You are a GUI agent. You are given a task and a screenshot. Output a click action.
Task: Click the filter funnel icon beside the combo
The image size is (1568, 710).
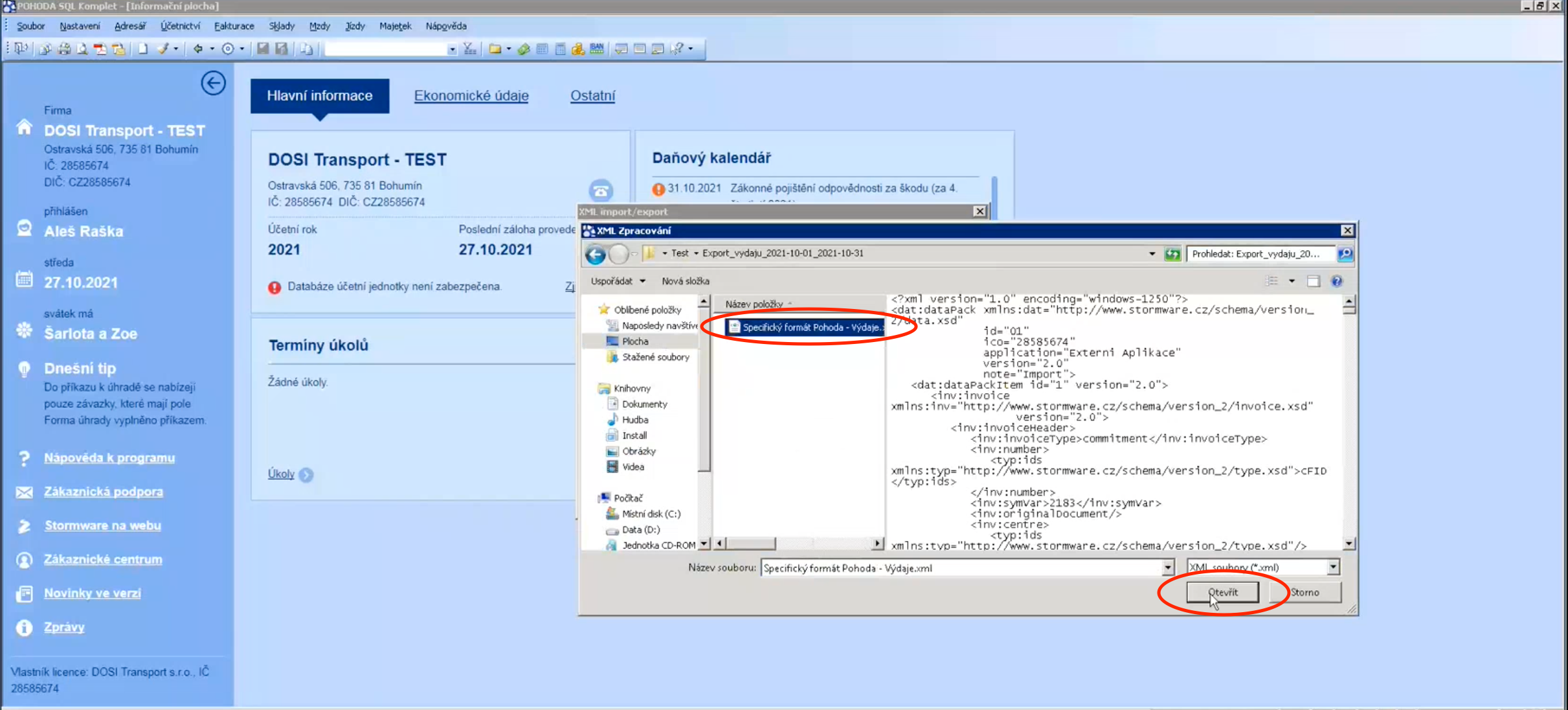point(470,49)
